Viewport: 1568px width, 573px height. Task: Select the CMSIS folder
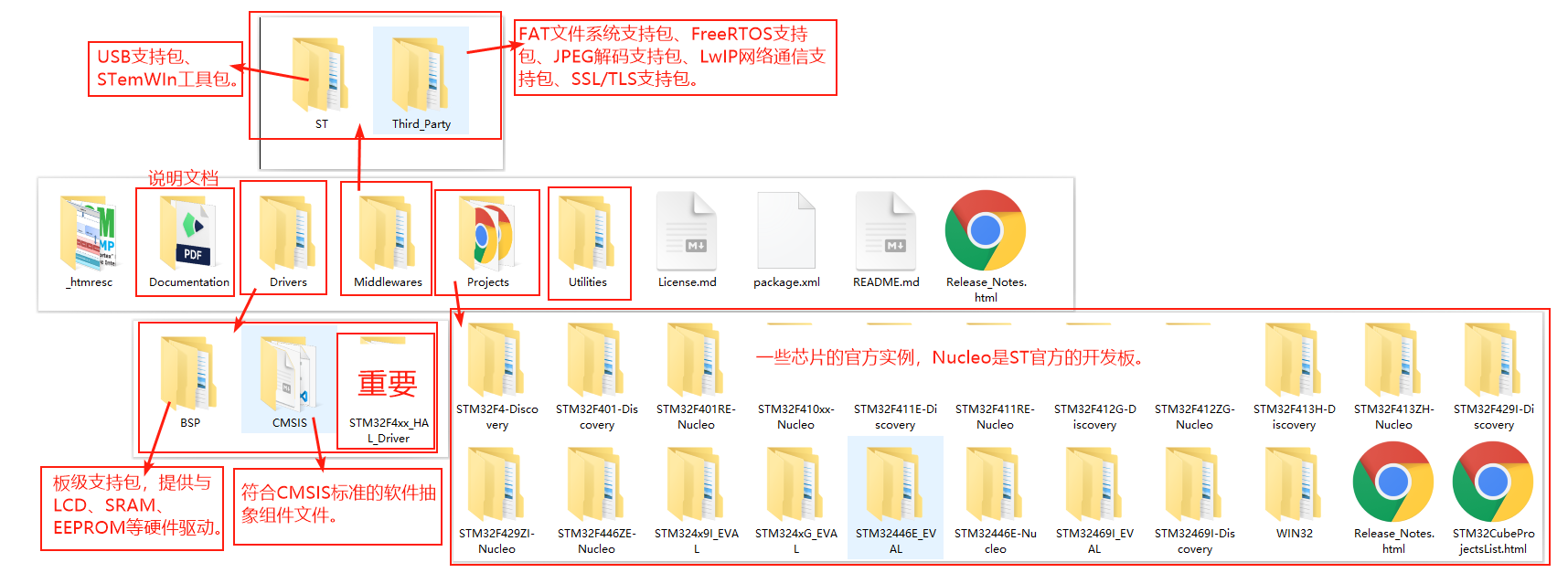pos(289,375)
